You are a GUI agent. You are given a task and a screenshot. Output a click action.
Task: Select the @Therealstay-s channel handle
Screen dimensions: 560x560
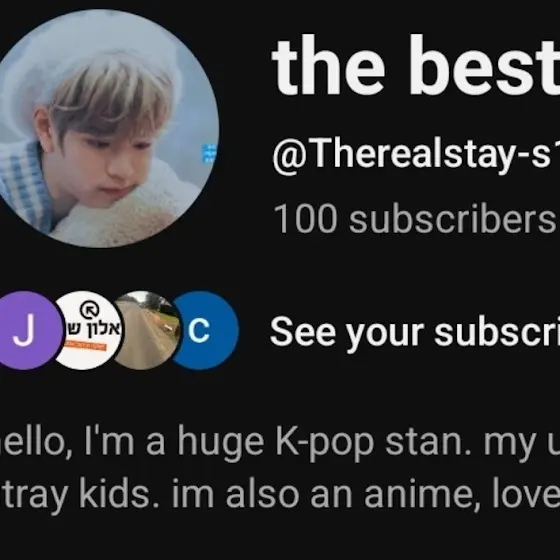[416, 154]
